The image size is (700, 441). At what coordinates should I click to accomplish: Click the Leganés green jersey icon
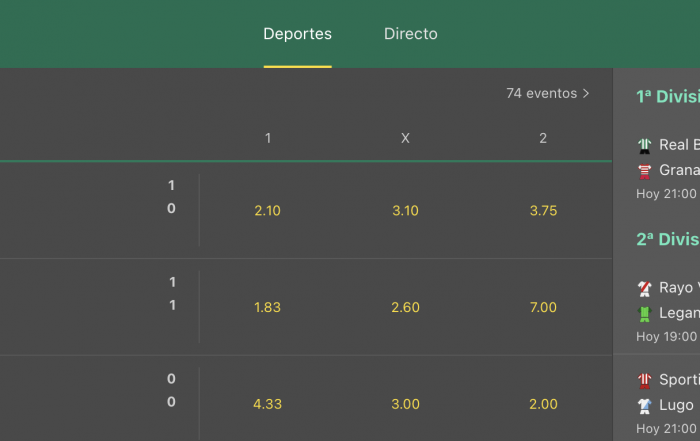point(644,314)
